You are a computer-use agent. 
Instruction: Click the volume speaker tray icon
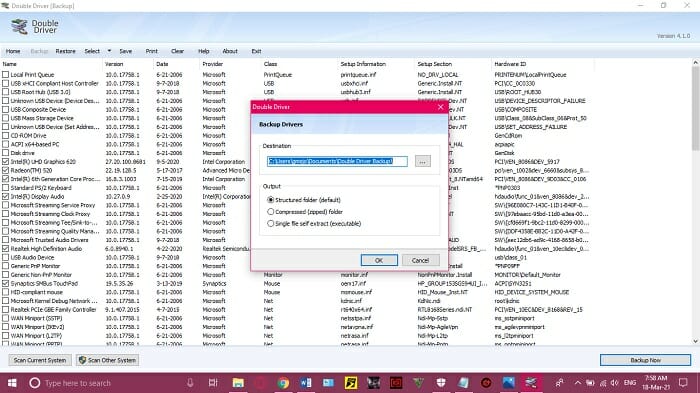point(615,383)
